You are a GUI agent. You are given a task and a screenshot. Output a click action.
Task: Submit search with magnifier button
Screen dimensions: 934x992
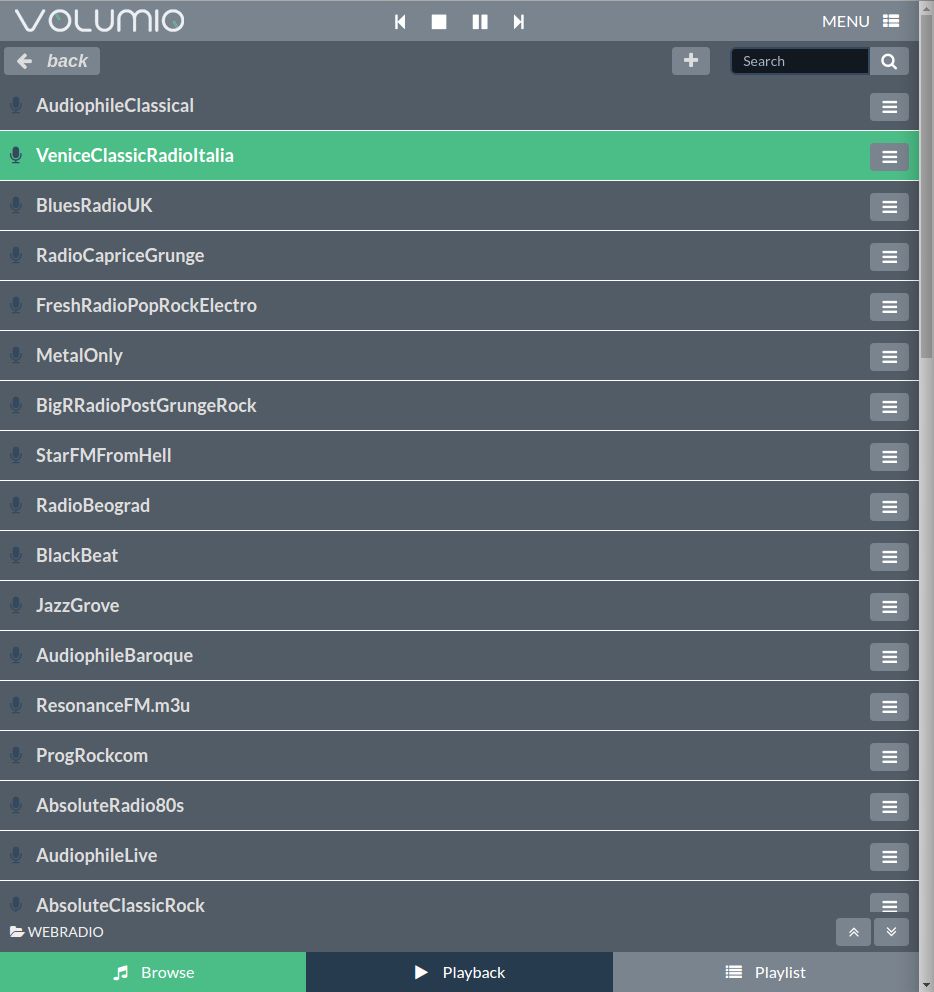[x=889, y=61]
